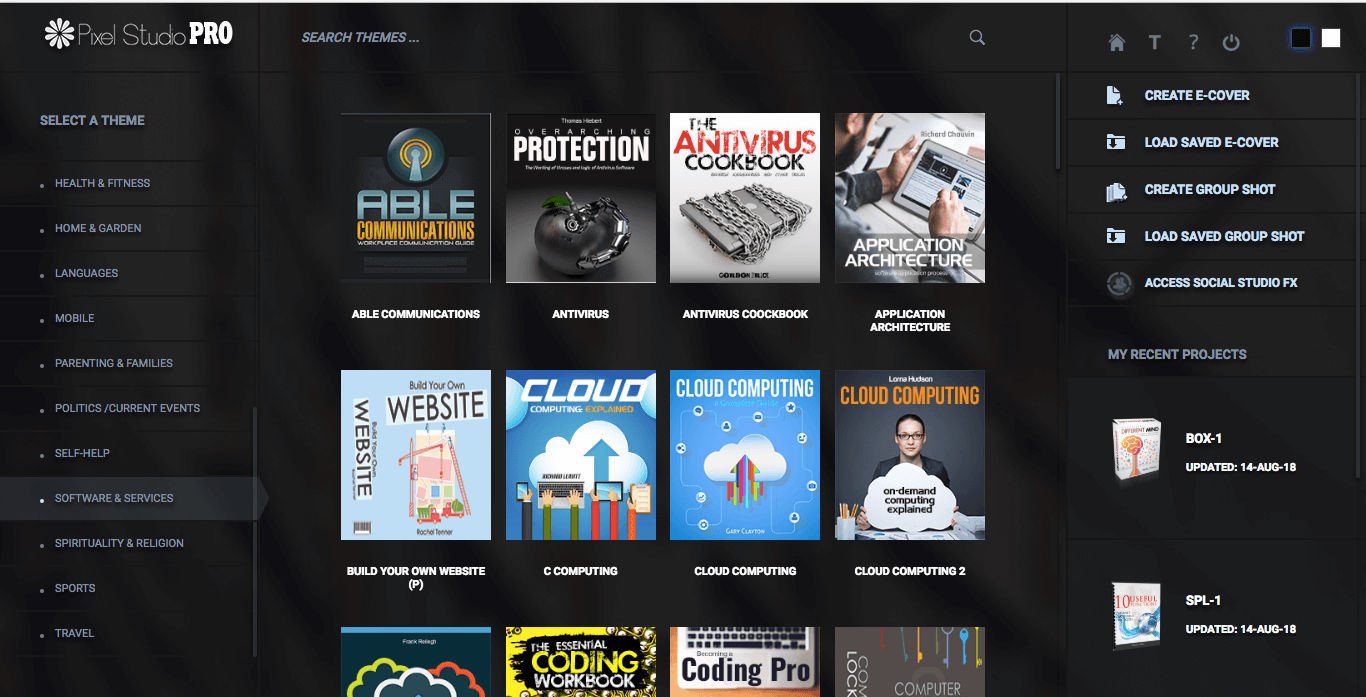This screenshot has height=697, width=1366.
Task: Click the Load Saved E-Cover folder icon
Action: (x=1115, y=142)
